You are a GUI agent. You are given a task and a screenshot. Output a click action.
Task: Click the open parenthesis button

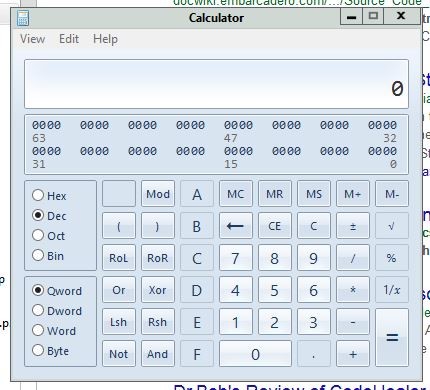tap(119, 226)
